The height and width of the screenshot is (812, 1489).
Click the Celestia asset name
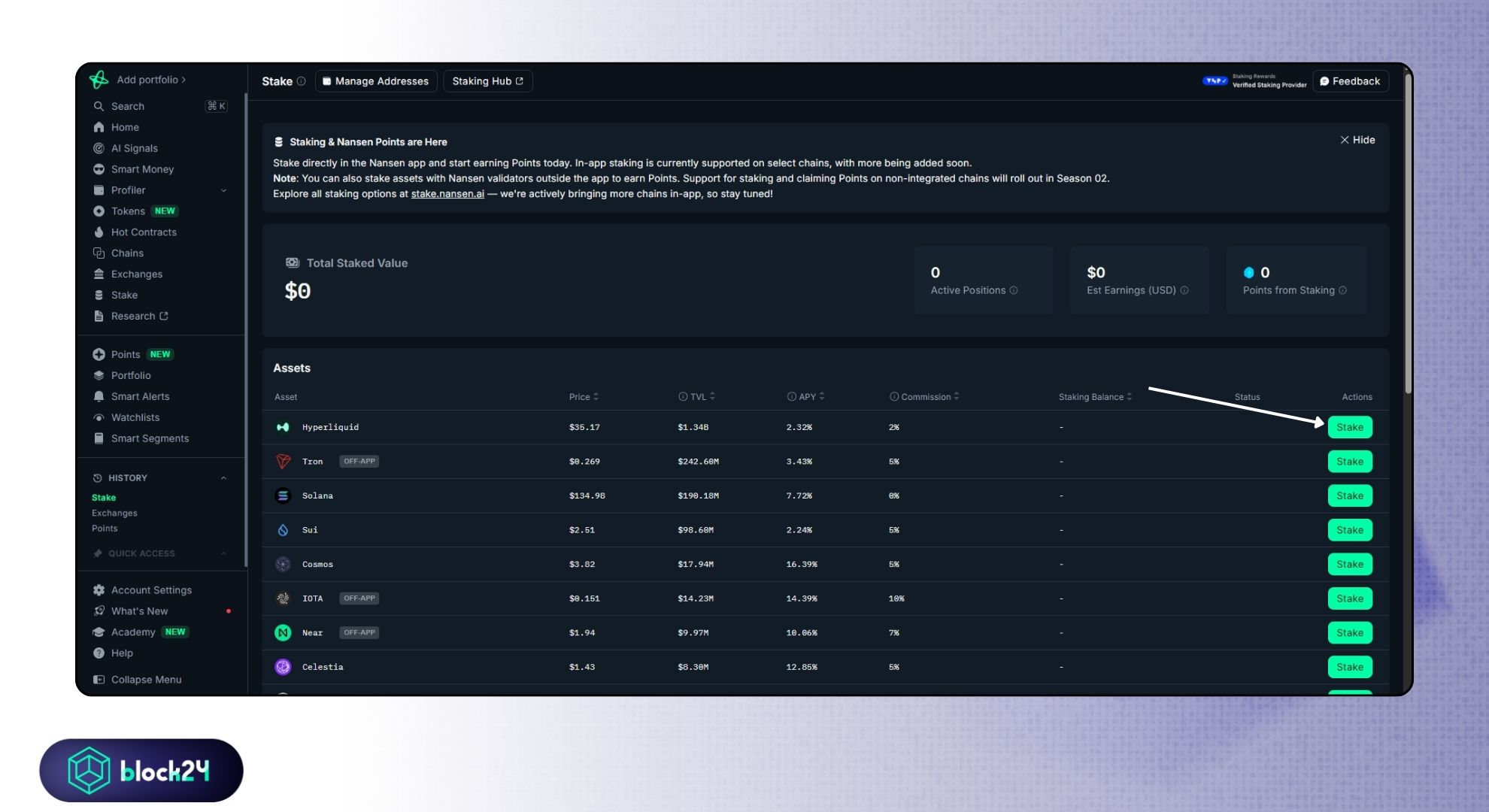click(x=323, y=667)
